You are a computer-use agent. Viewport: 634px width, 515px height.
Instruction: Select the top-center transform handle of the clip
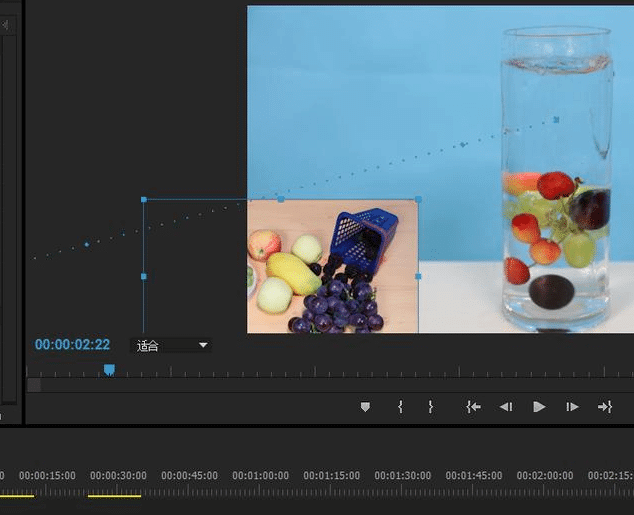[281, 199]
